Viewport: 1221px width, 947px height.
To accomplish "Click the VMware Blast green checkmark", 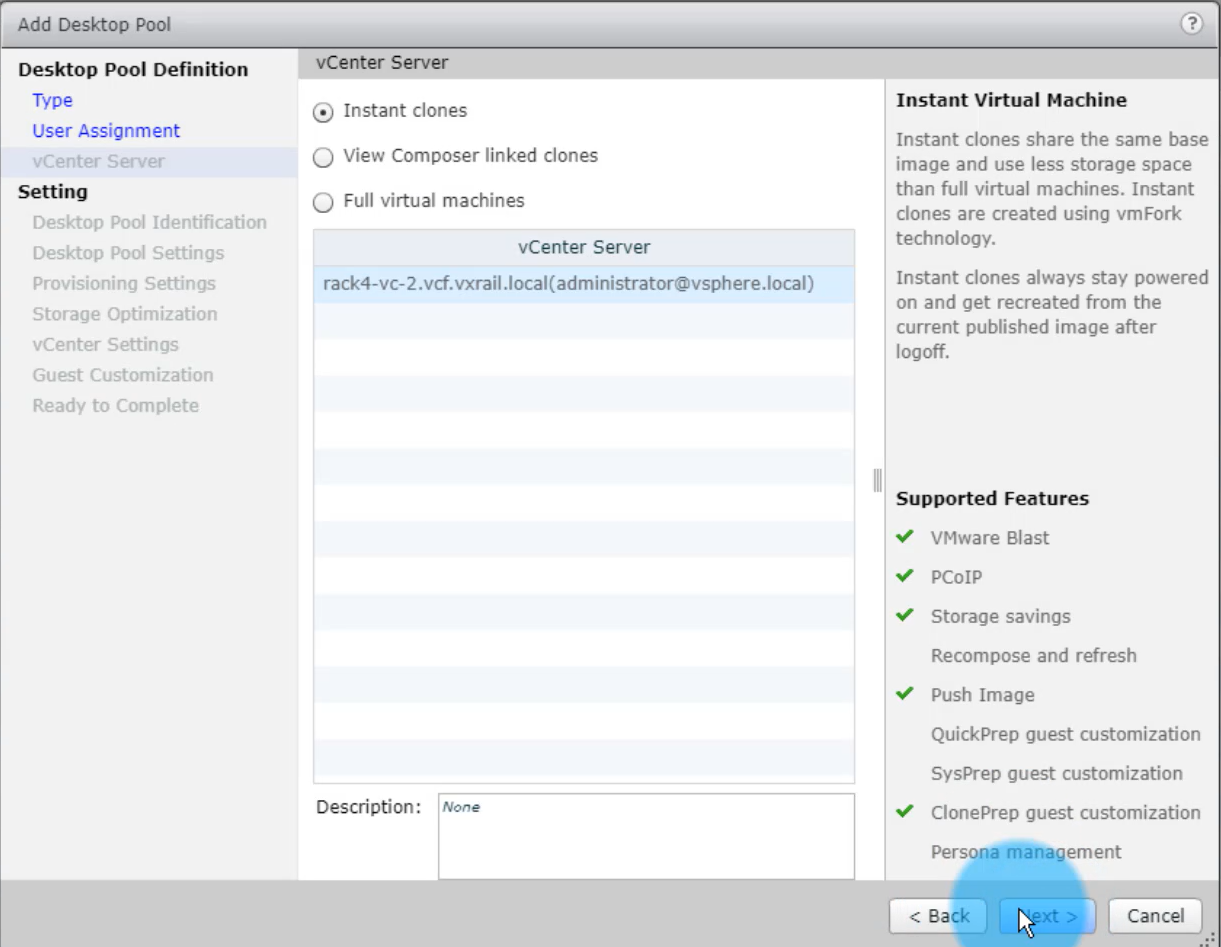I will coord(905,537).
